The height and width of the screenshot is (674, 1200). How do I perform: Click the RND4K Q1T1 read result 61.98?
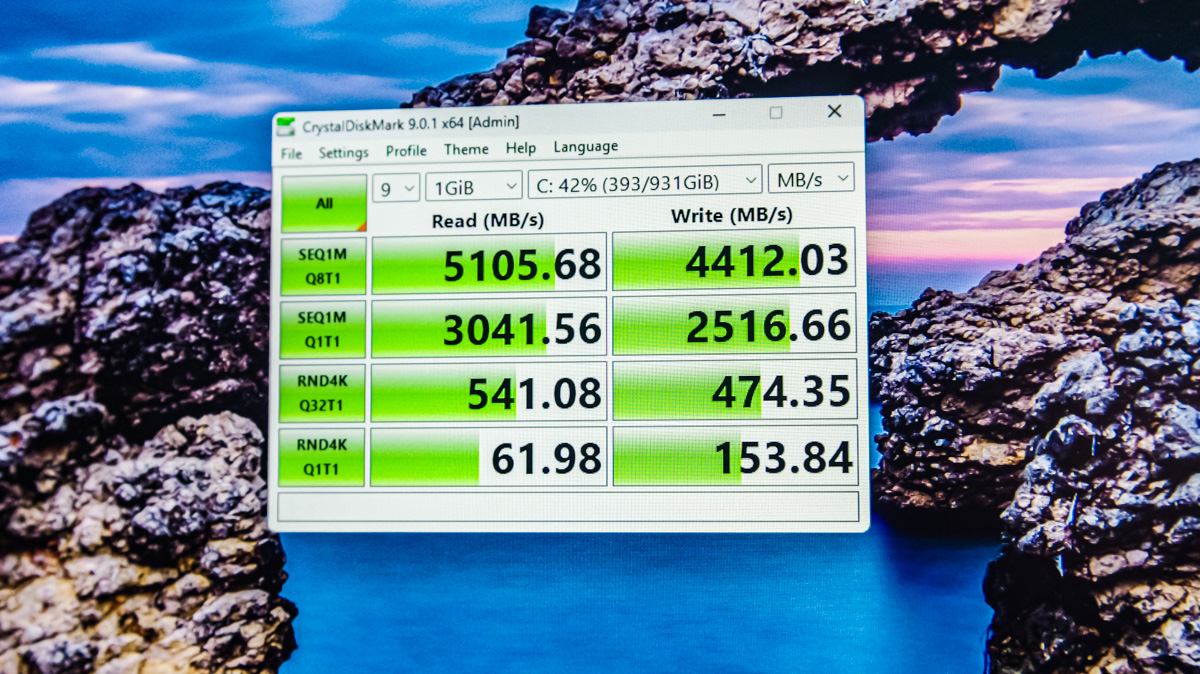[489, 456]
